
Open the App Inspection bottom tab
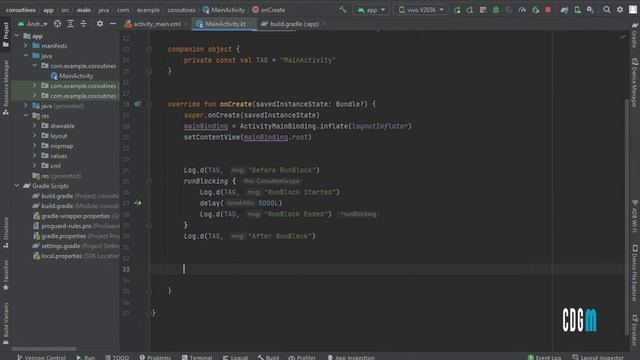point(351,357)
